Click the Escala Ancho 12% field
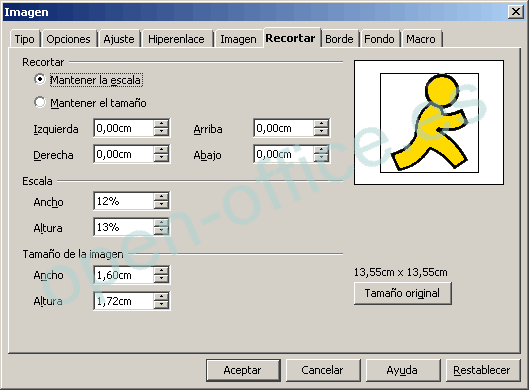This screenshot has width=529, height=390. tap(123, 201)
